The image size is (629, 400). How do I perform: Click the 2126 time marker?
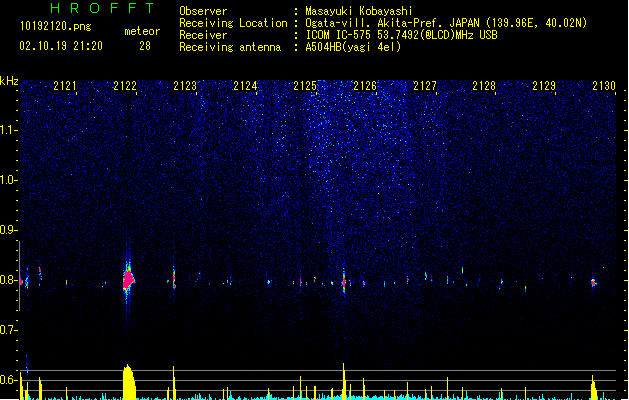[365, 86]
